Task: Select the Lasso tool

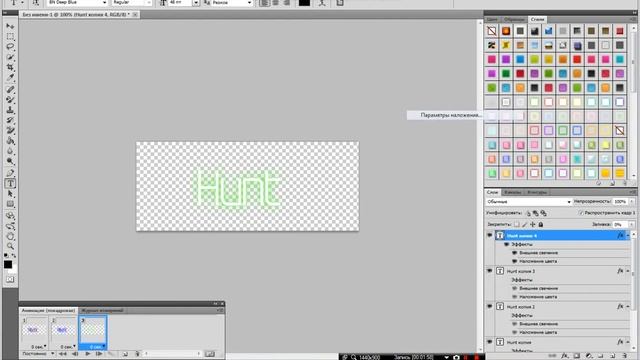Action: coord(10,47)
